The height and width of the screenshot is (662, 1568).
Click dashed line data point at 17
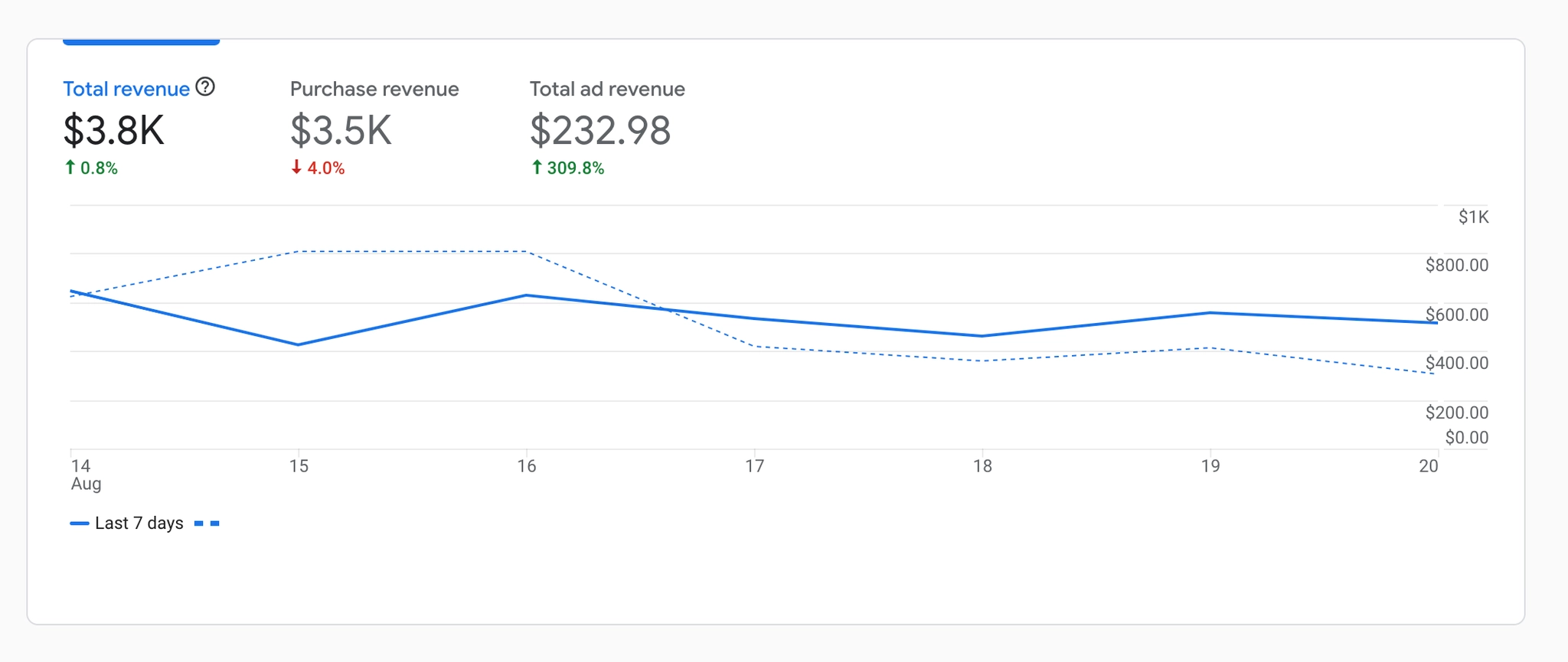pos(755,347)
